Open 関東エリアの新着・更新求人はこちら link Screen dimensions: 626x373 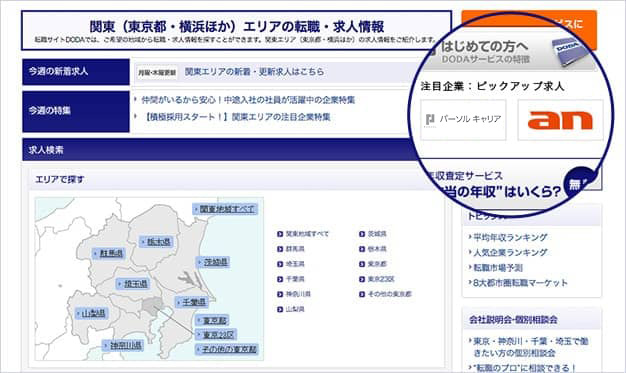254,72
